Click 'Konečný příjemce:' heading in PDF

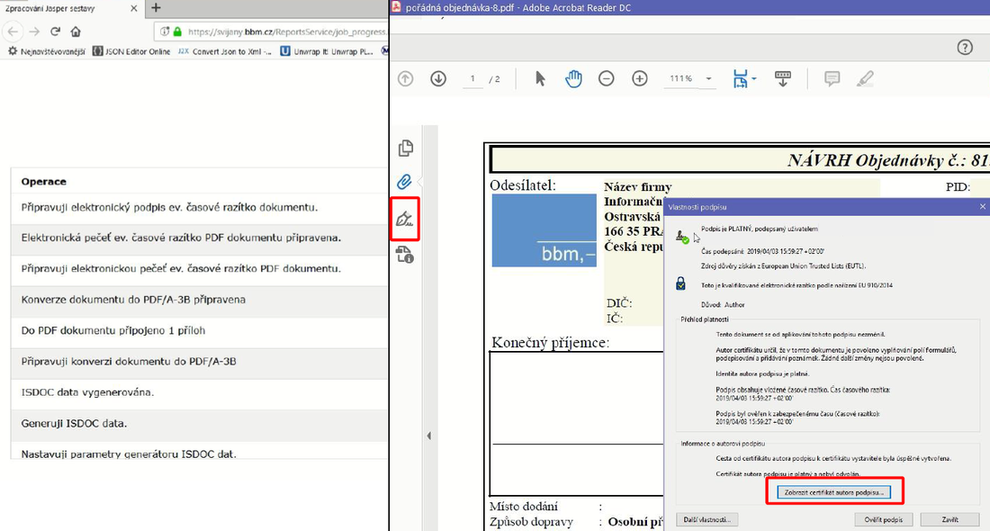tap(551, 343)
